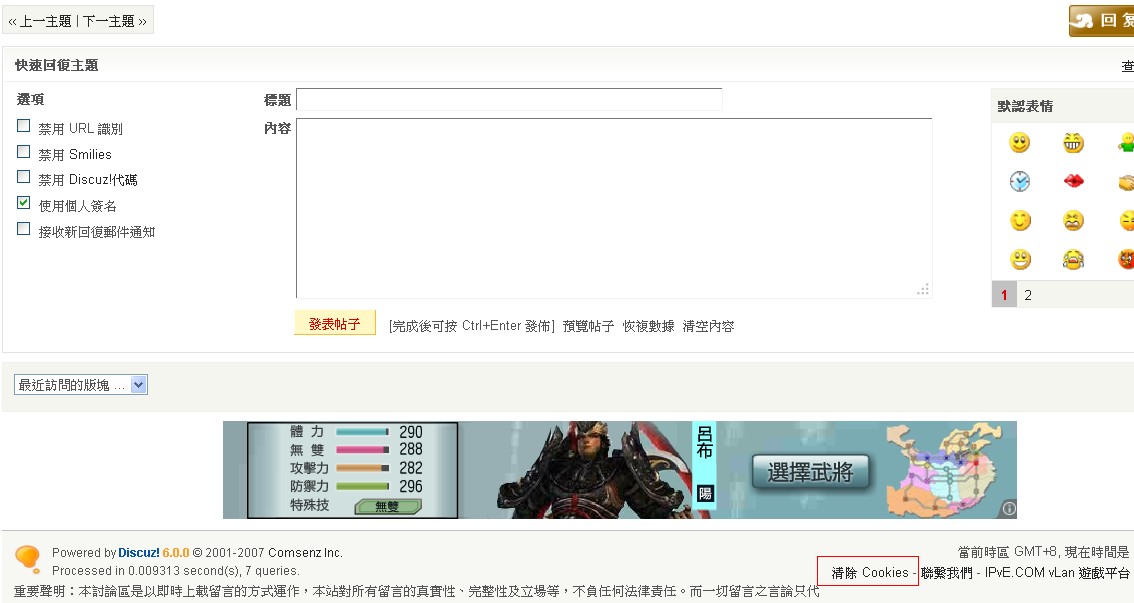Click the 回復 reply button at top right
The image size is (1134, 603).
pos(1101,20)
